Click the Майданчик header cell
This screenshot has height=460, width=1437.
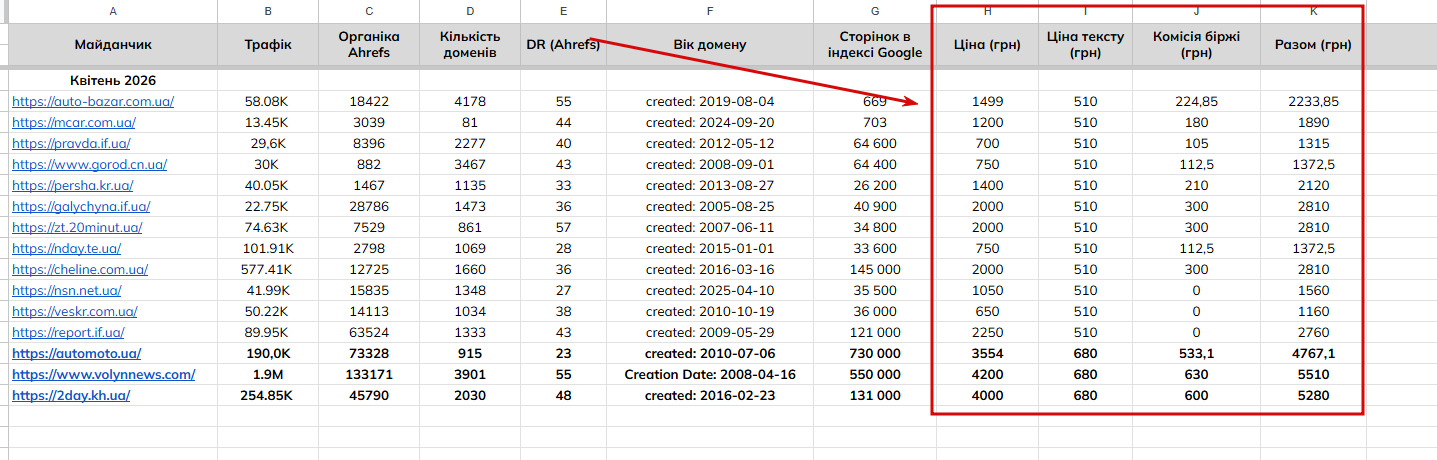[x=113, y=45]
